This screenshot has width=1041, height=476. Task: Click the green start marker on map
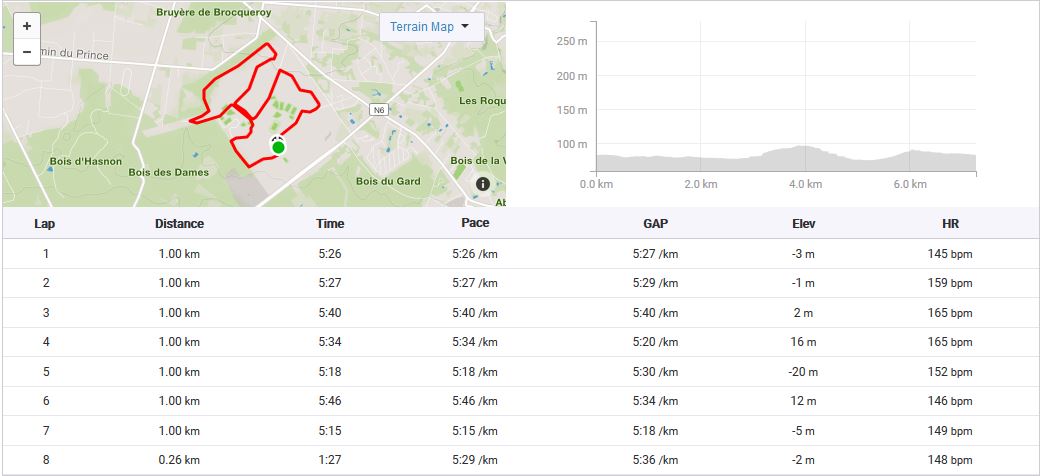278,148
